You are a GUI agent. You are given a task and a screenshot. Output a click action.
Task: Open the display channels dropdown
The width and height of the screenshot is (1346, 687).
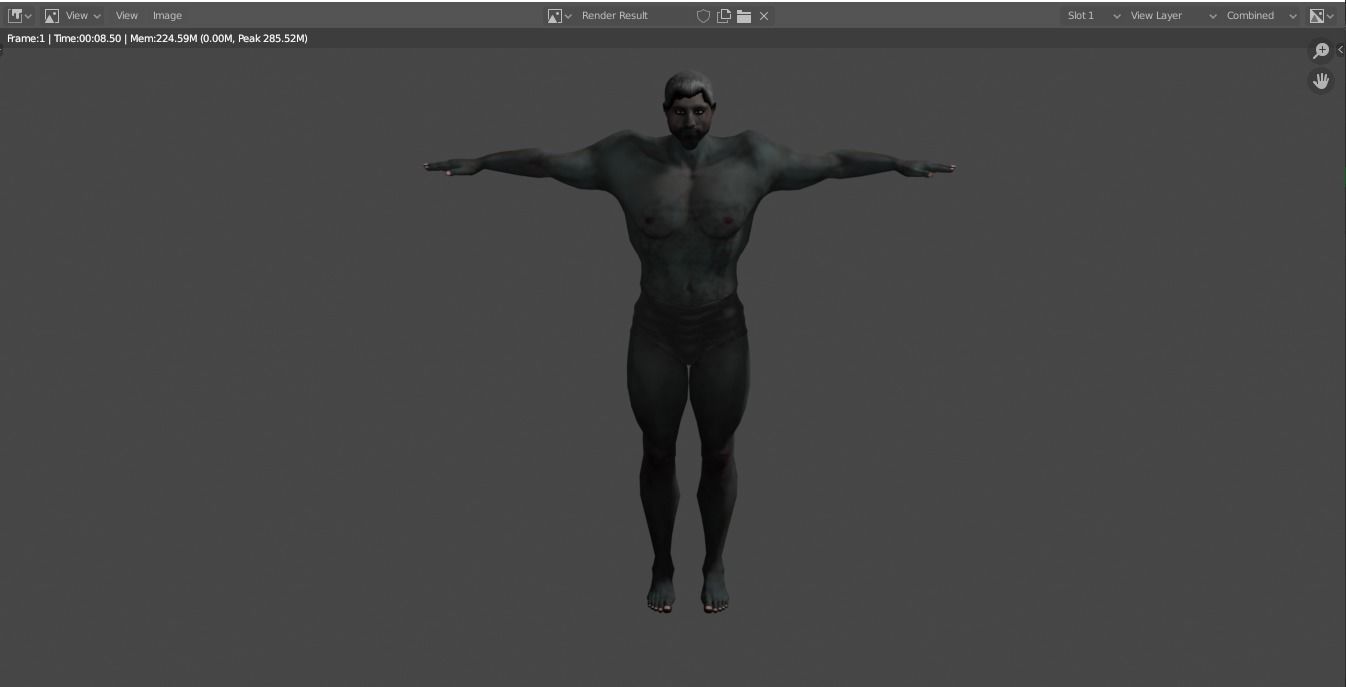pos(1322,16)
